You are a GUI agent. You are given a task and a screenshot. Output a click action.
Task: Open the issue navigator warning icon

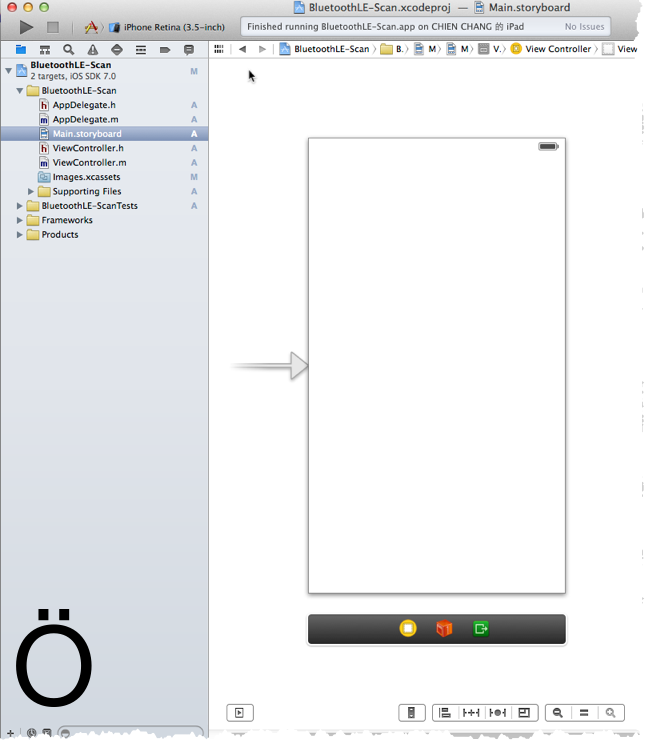click(92, 49)
